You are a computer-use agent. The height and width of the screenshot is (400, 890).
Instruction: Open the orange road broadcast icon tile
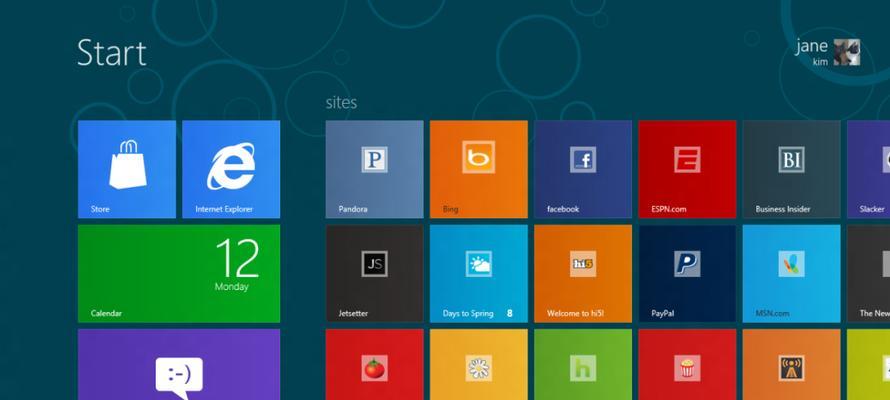tap(792, 364)
